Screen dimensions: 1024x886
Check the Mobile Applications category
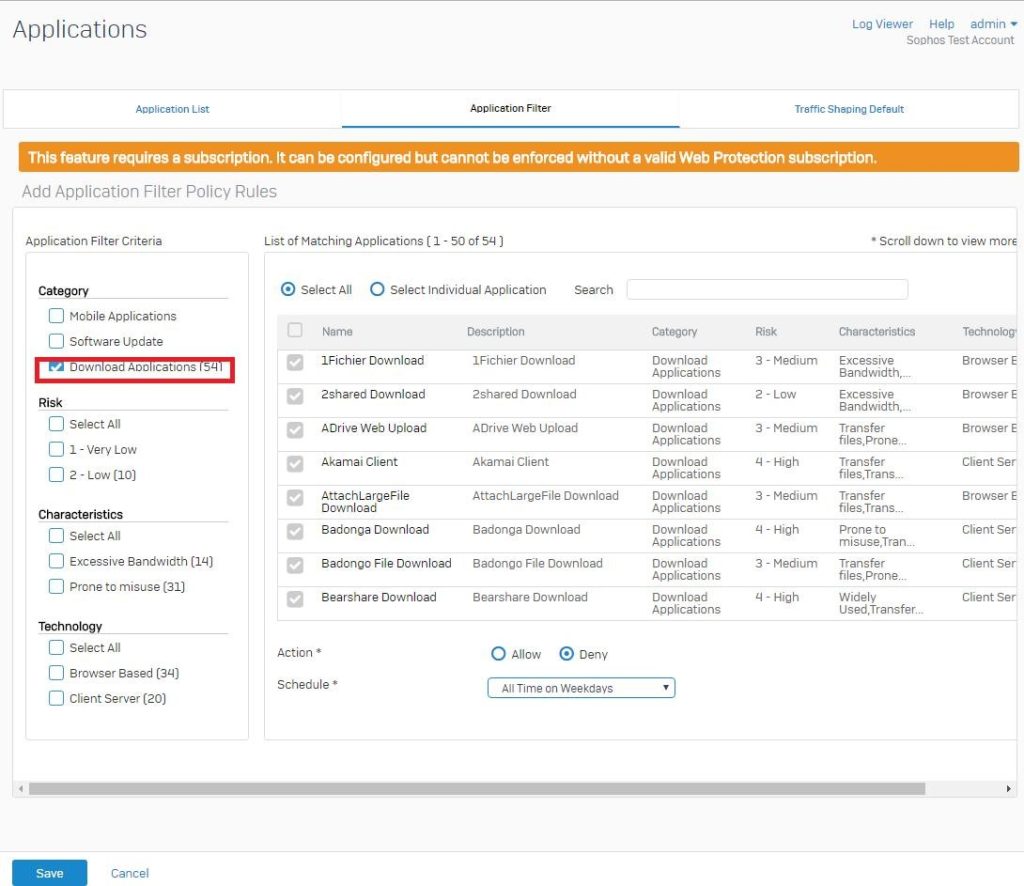(57, 316)
